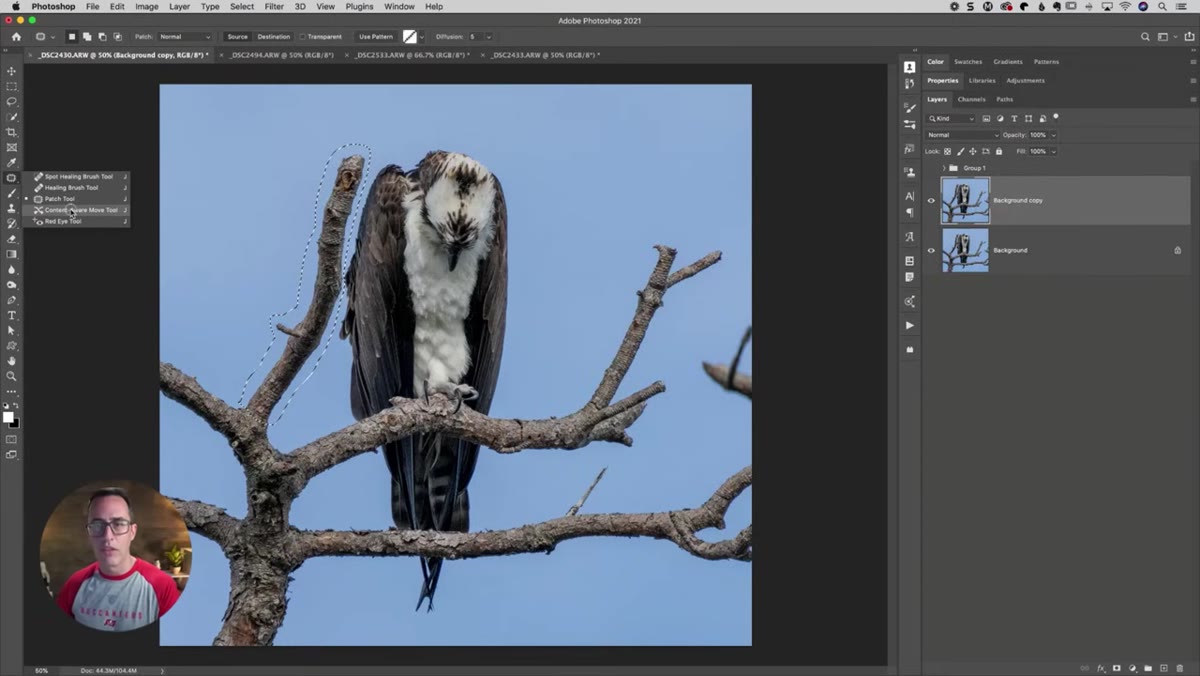Turn layer filtering on or off
Viewport: 1200px width, 676px height.
pos(1056,117)
